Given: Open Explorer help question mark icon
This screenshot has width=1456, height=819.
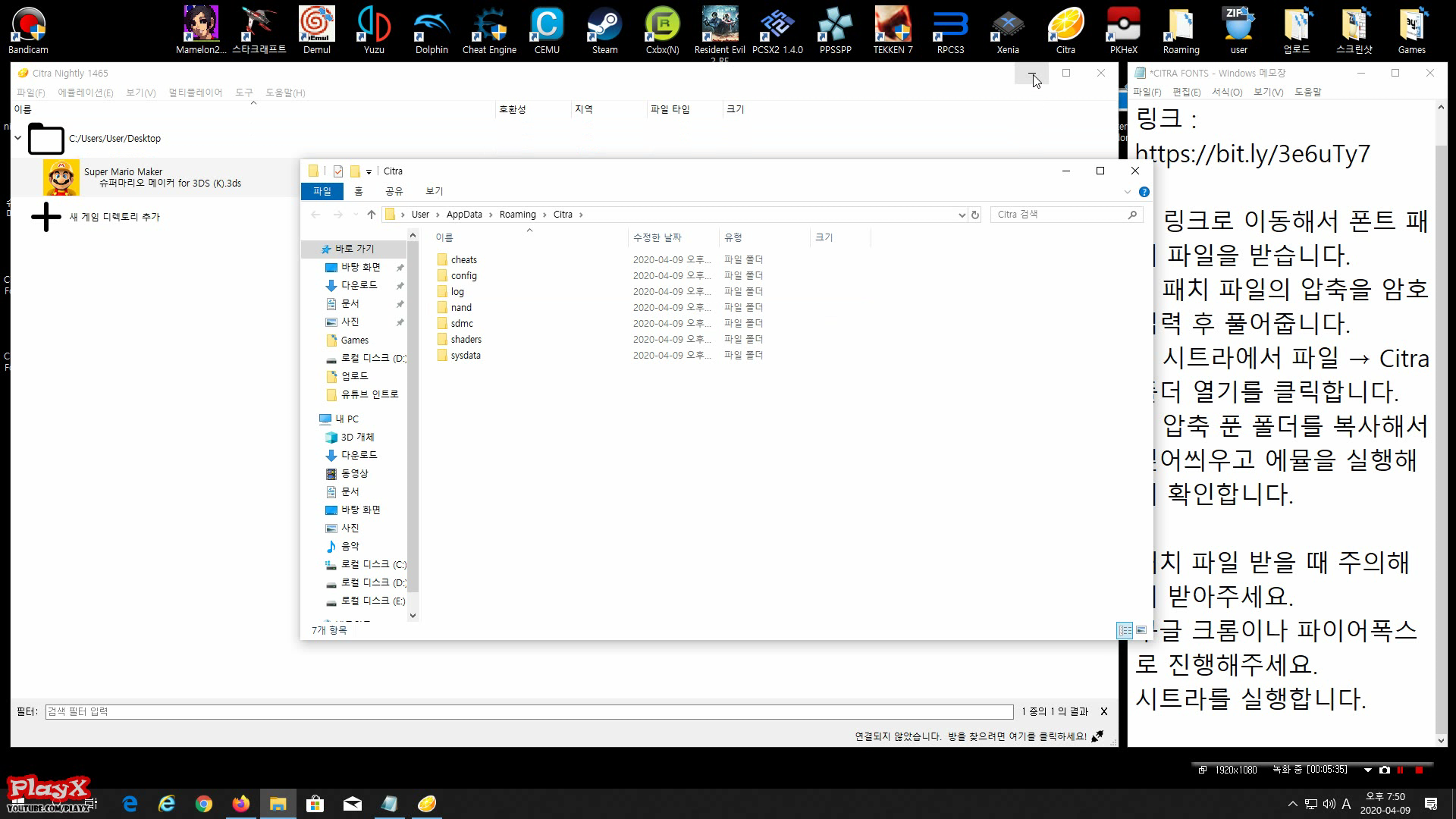Looking at the screenshot, I should click(x=1144, y=192).
